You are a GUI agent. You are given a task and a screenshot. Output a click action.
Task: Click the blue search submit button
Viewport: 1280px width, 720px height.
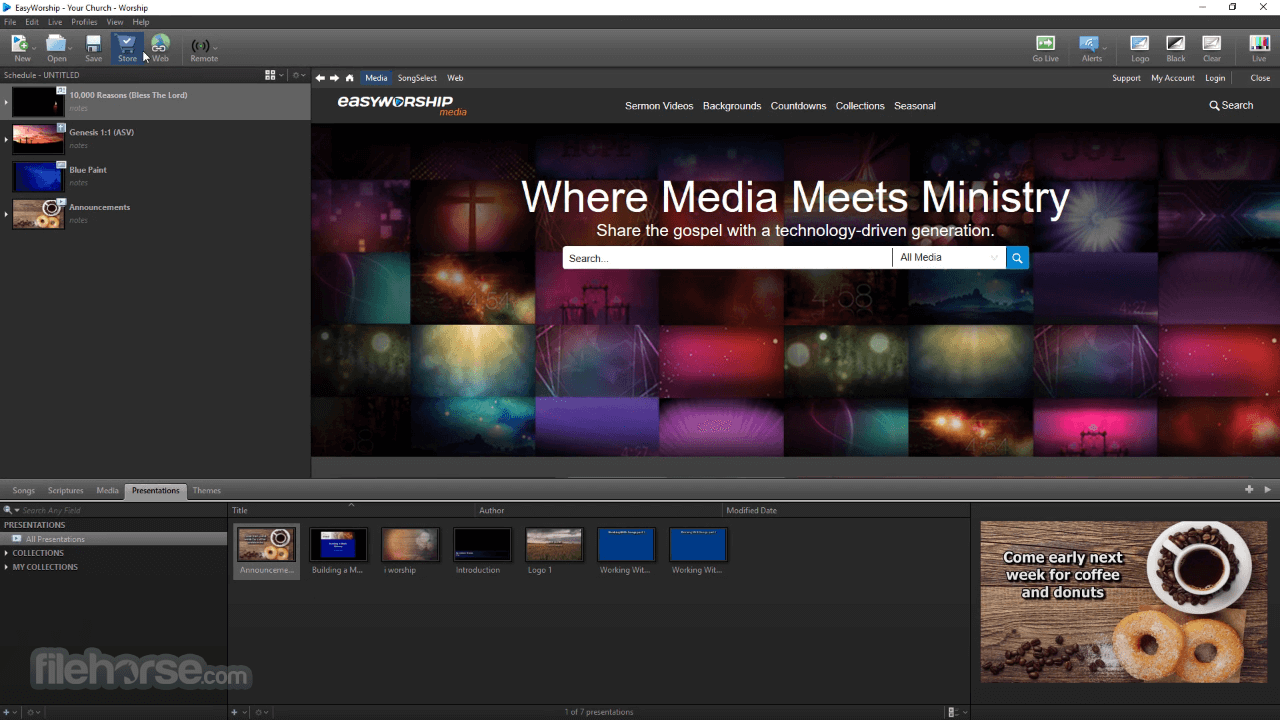pyautogui.click(x=1017, y=258)
